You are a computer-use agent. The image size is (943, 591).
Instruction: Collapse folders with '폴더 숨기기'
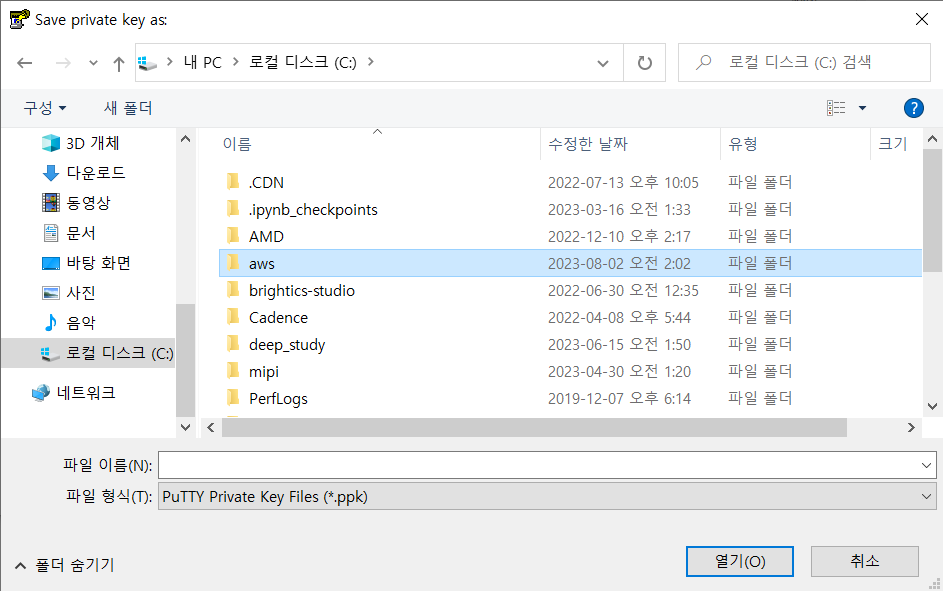tap(64, 565)
